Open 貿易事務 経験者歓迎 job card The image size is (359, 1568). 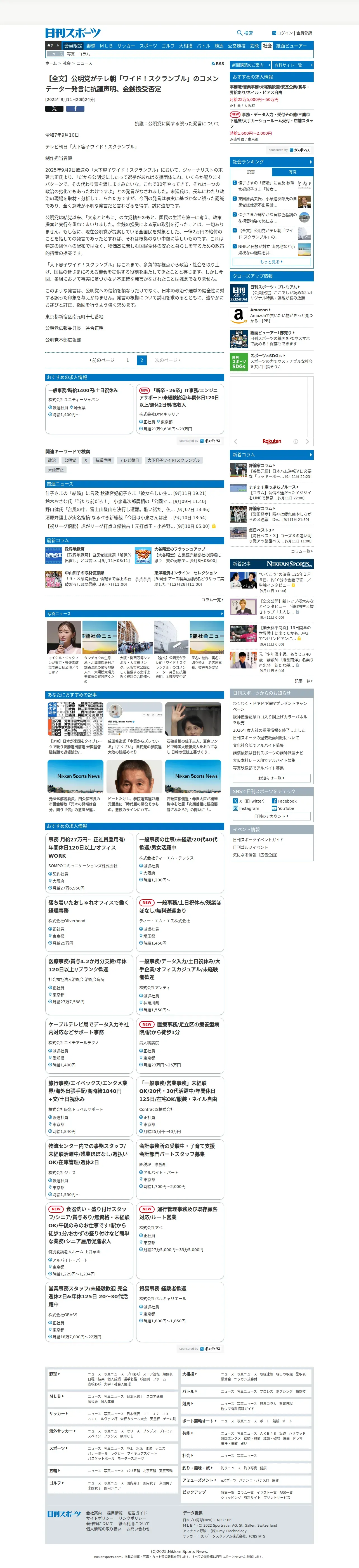coord(180,1312)
